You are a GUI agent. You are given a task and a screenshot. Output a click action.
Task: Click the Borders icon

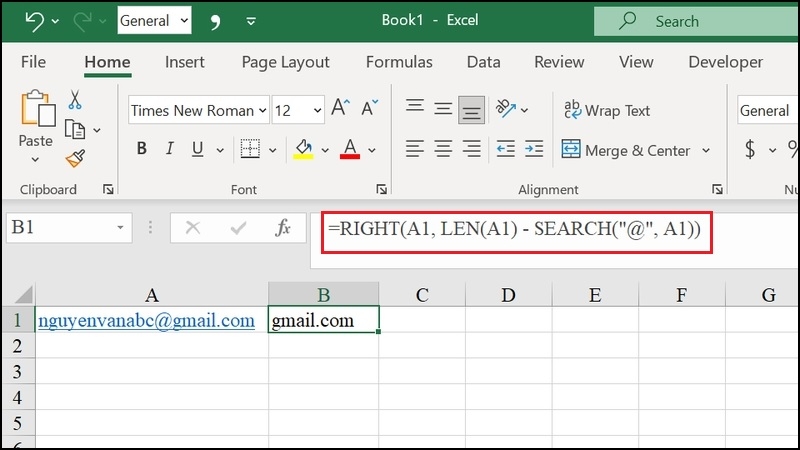250,149
